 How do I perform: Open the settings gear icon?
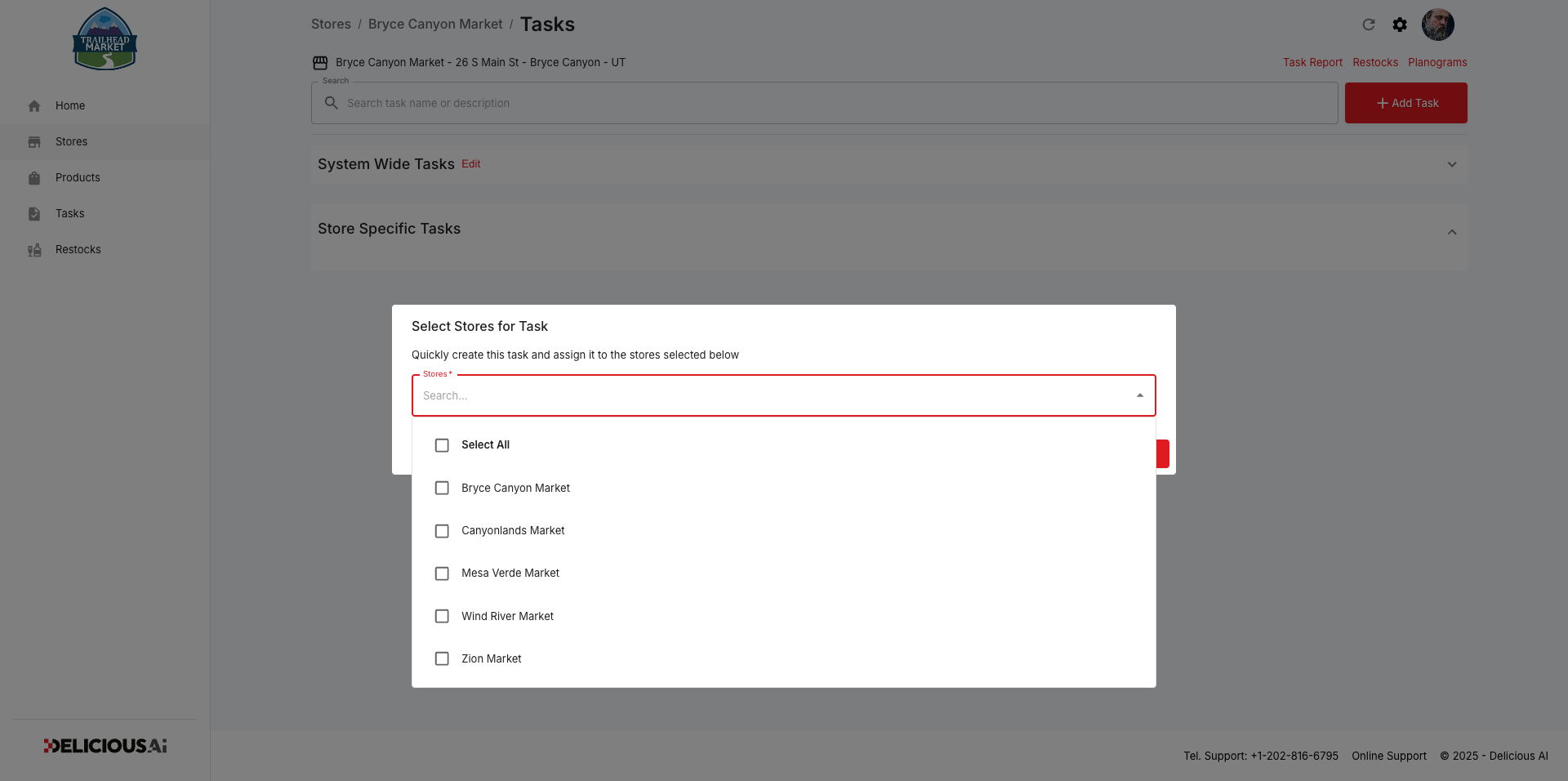1400,25
